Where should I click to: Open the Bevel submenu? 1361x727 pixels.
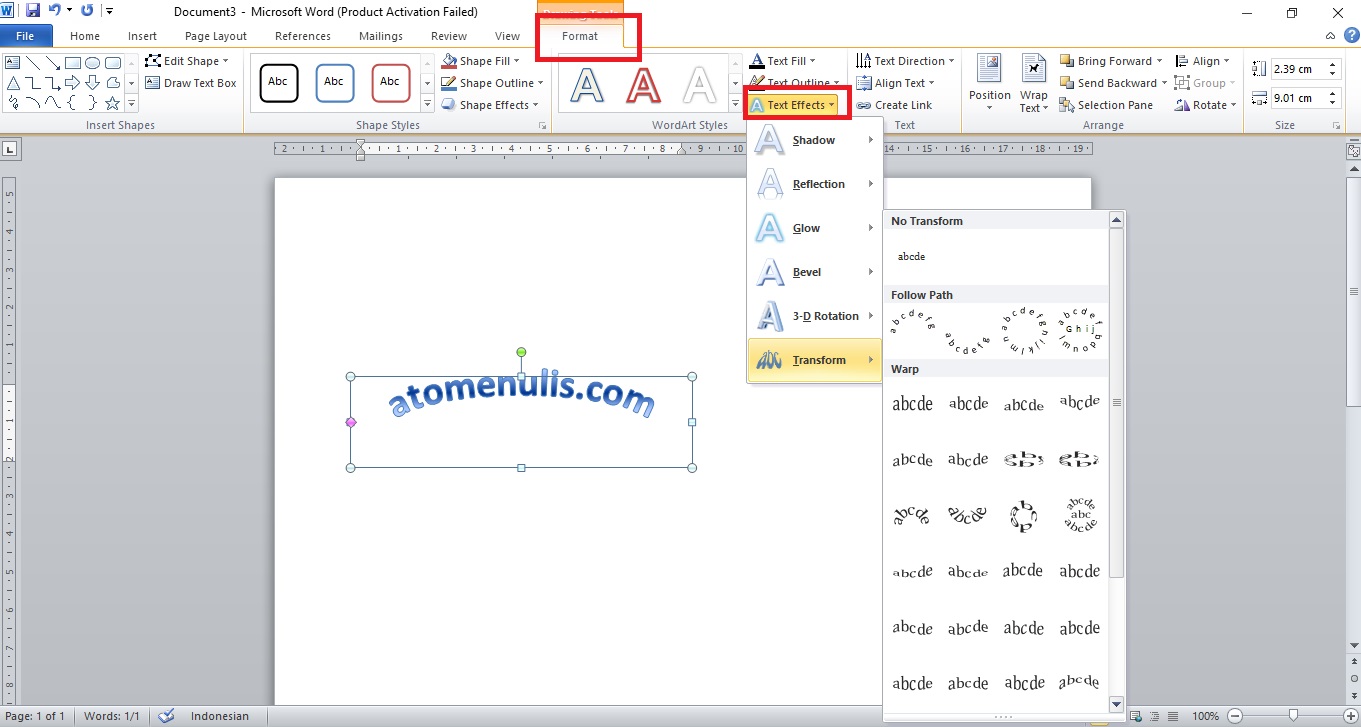[x=815, y=272]
